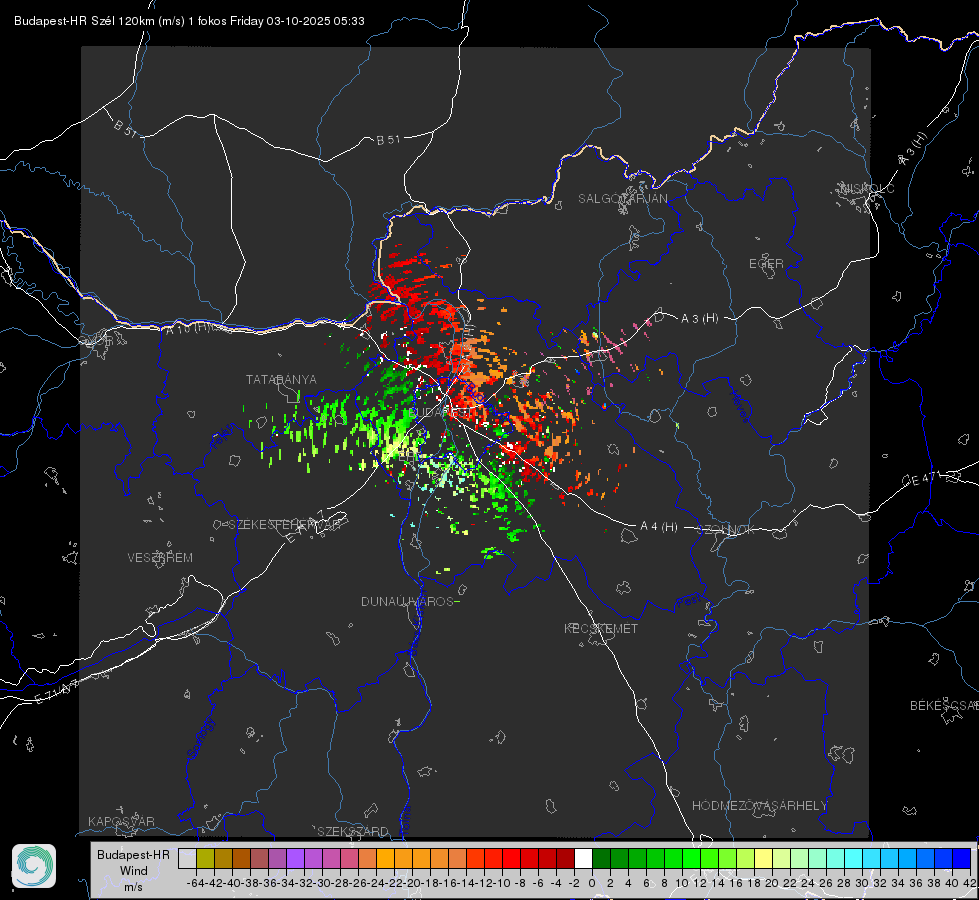Click the Heves county label
Viewport: 979px width, 900px height.
(x=740, y=406)
